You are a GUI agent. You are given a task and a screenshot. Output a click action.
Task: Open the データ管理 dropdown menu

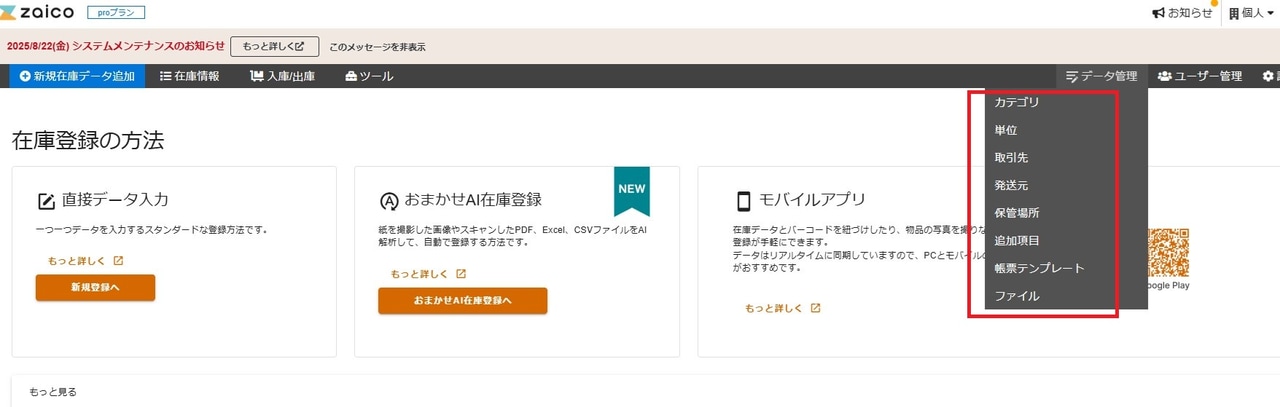pyautogui.click(x=1102, y=76)
